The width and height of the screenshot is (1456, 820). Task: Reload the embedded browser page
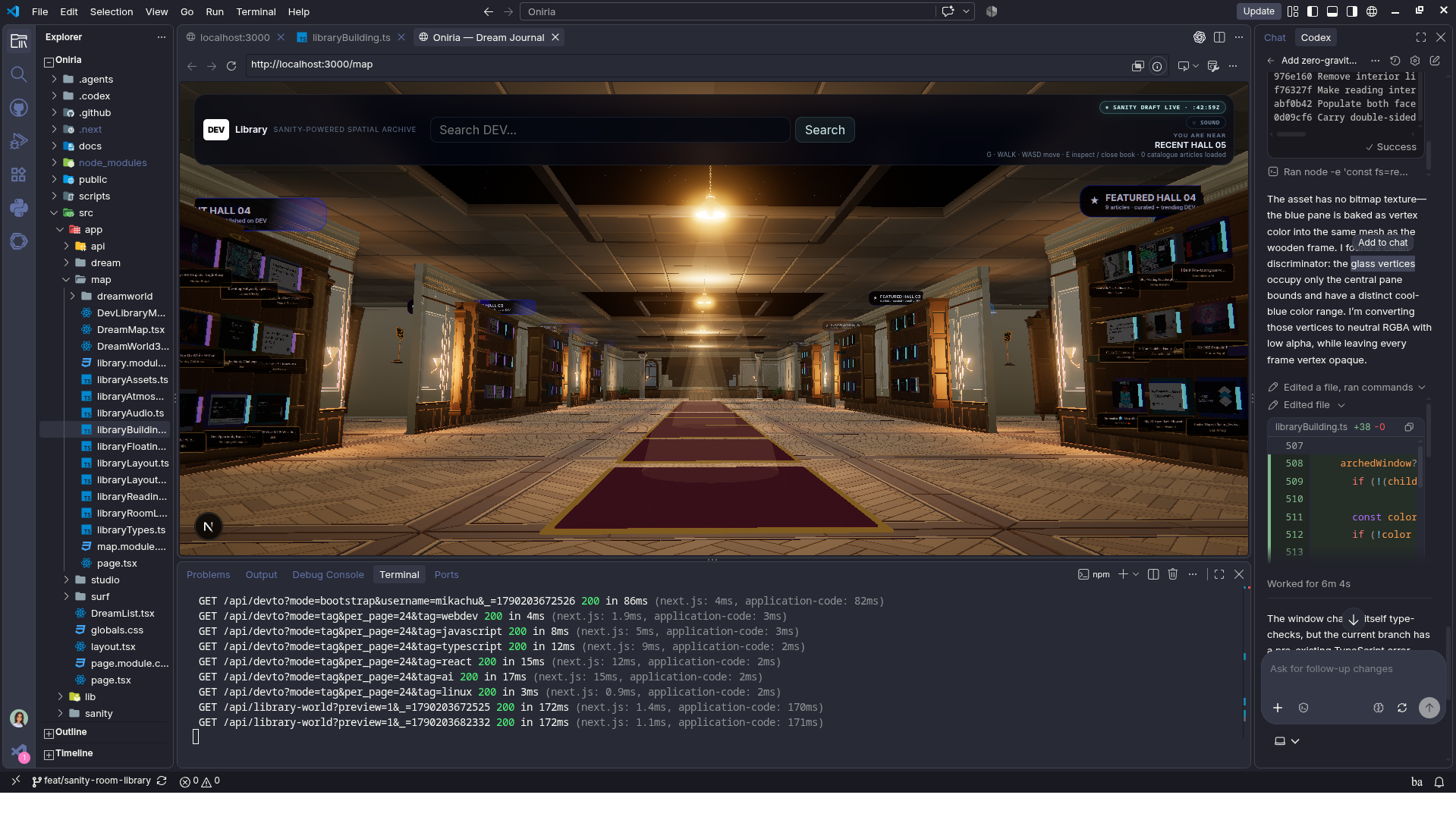pos(231,66)
